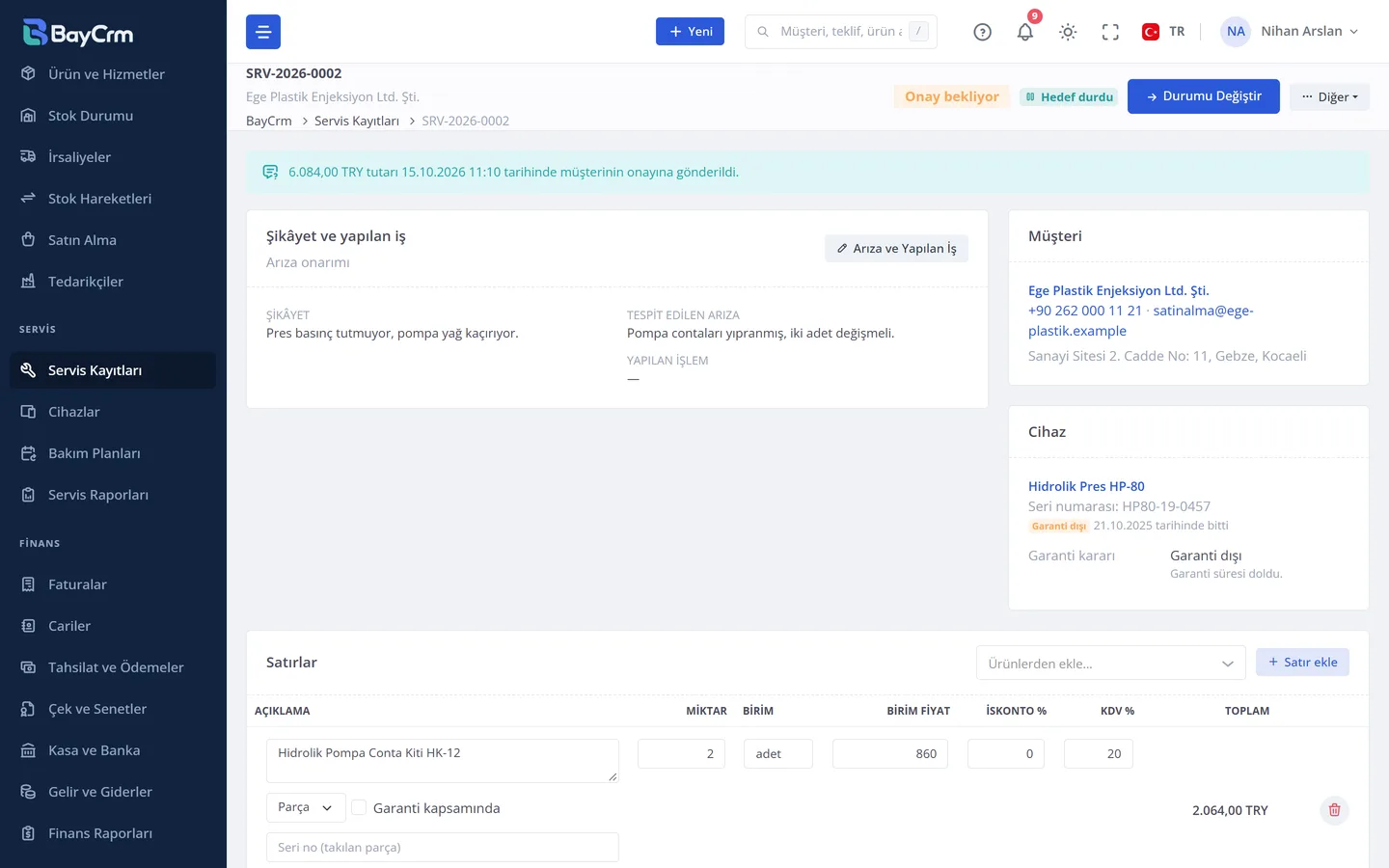Open Finans Raporları
Screen dimensions: 1389x868
click(113, 833)
